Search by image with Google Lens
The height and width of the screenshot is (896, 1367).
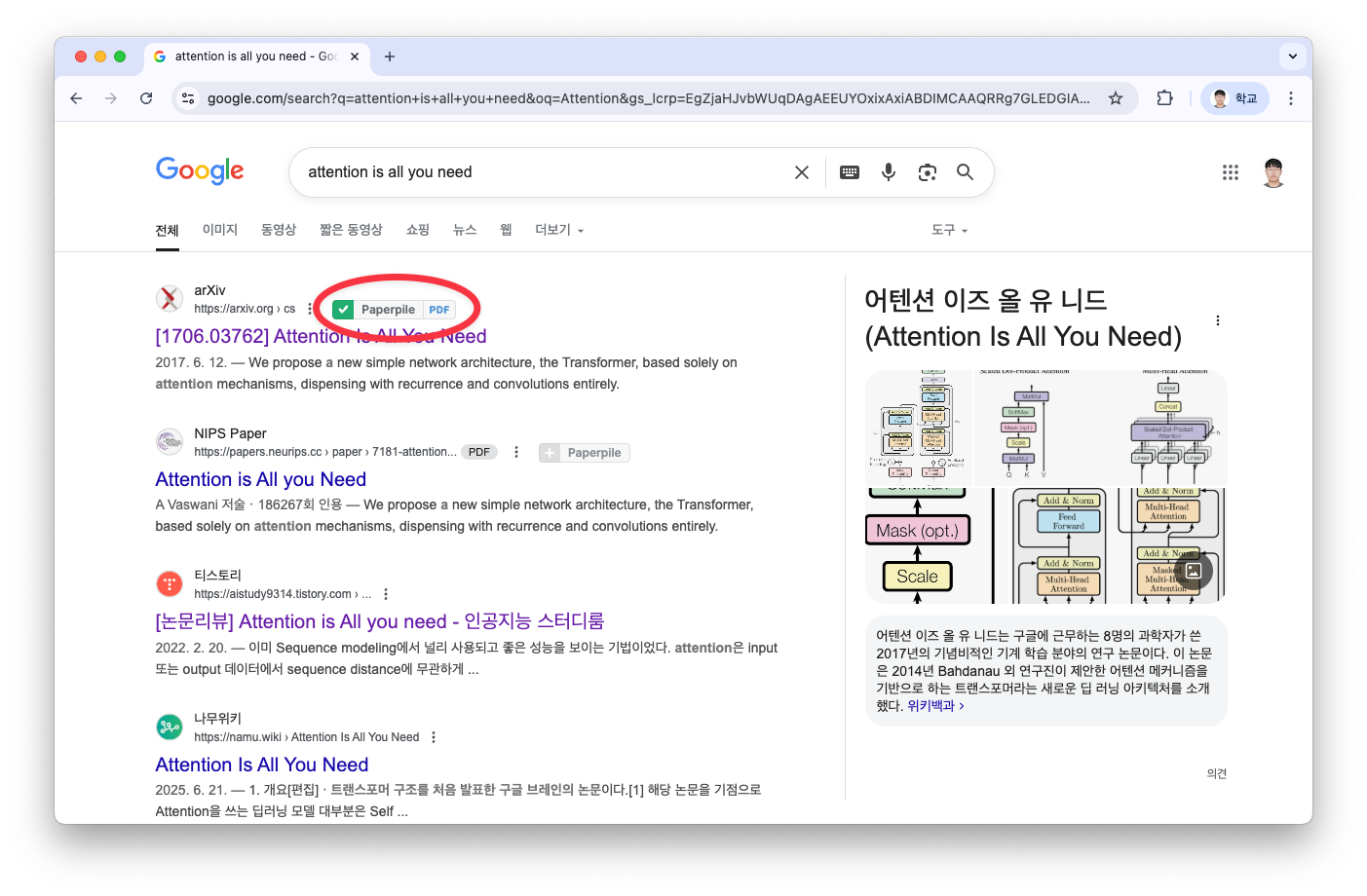(x=928, y=172)
